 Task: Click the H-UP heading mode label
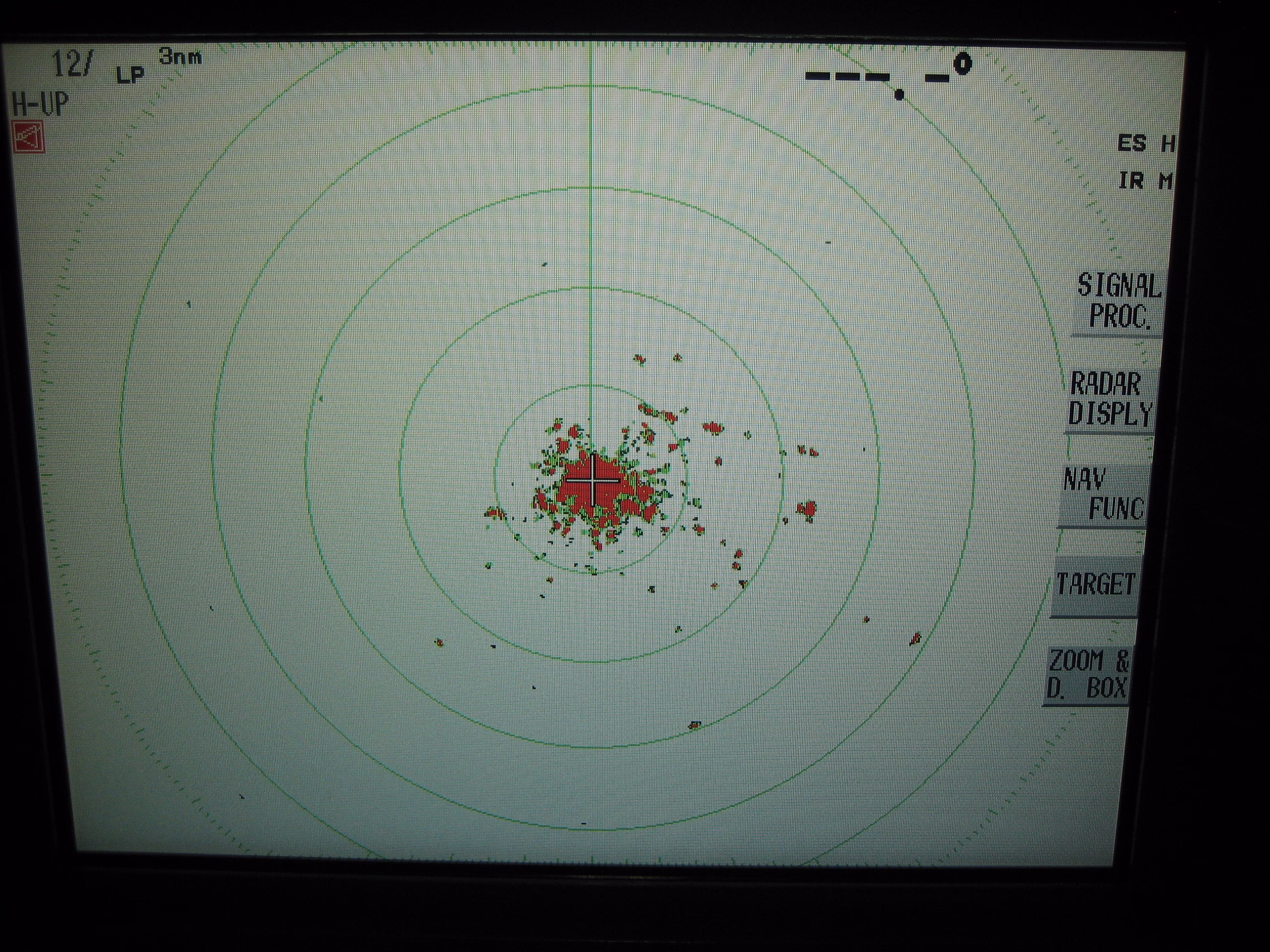pyautogui.click(x=40, y=105)
